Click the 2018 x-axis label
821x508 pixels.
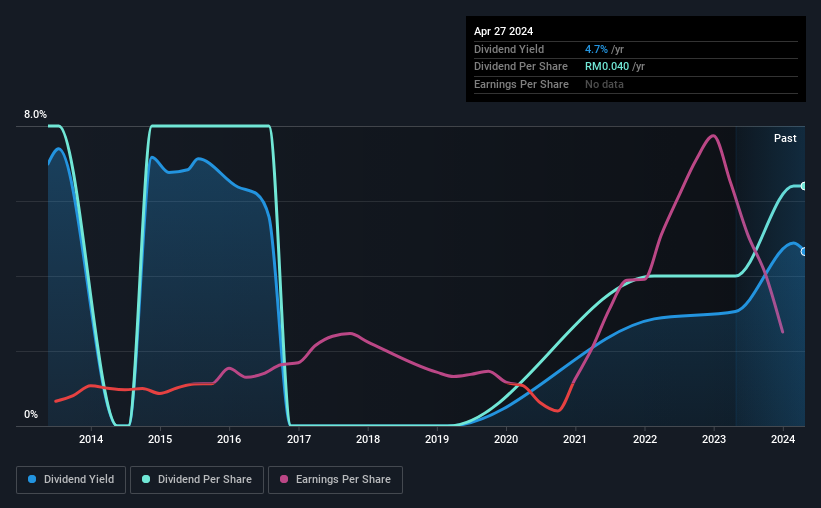click(368, 439)
